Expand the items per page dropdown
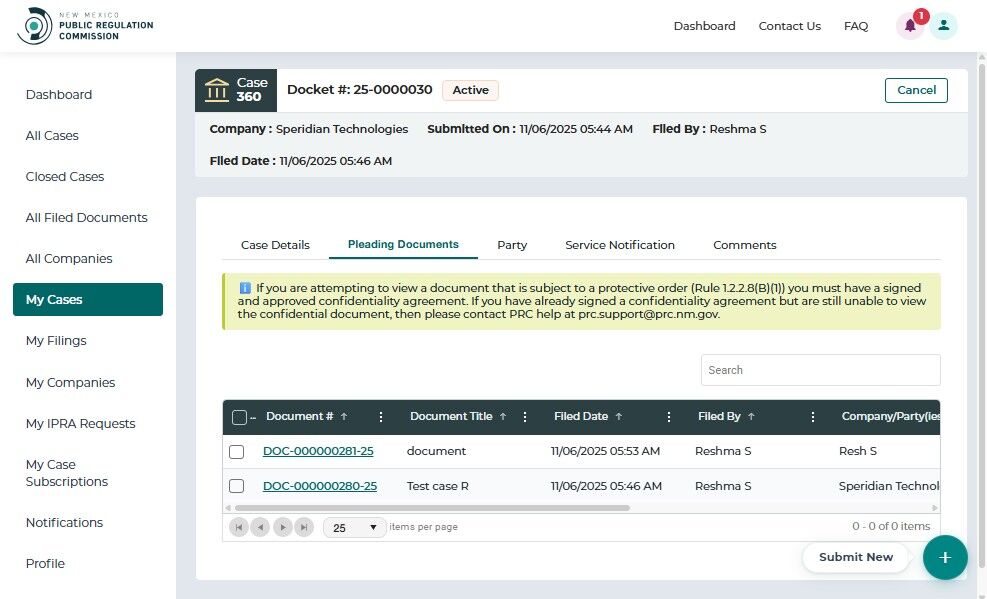 point(354,527)
